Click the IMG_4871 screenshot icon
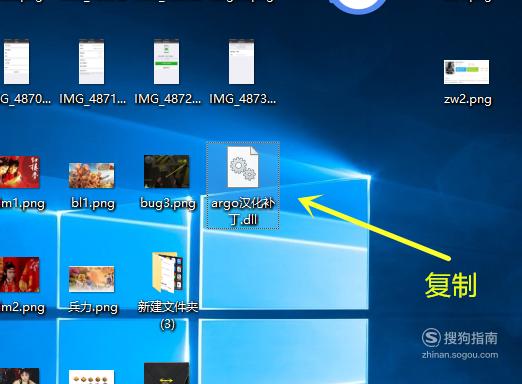The image size is (522, 384). [x=92, y=62]
